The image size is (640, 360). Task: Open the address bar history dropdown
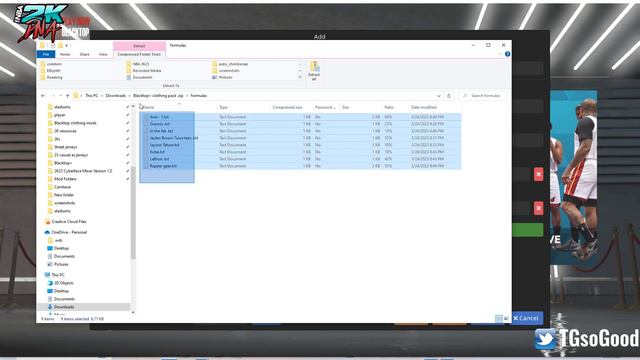pyautogui.click(x=439, y=96)
